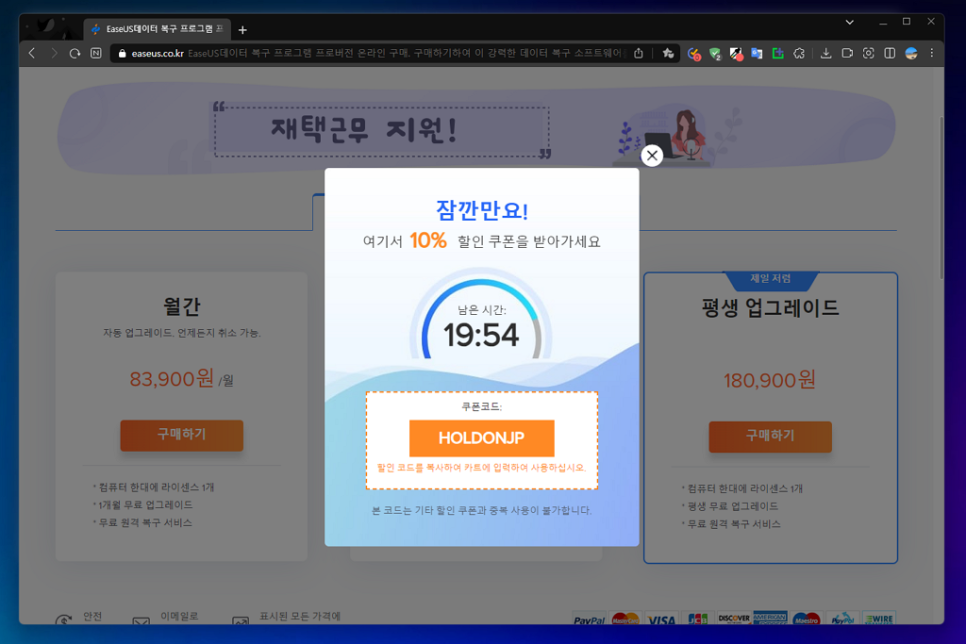Buy the lifetime upgrade 180,900원 plan

pos(770,436)
